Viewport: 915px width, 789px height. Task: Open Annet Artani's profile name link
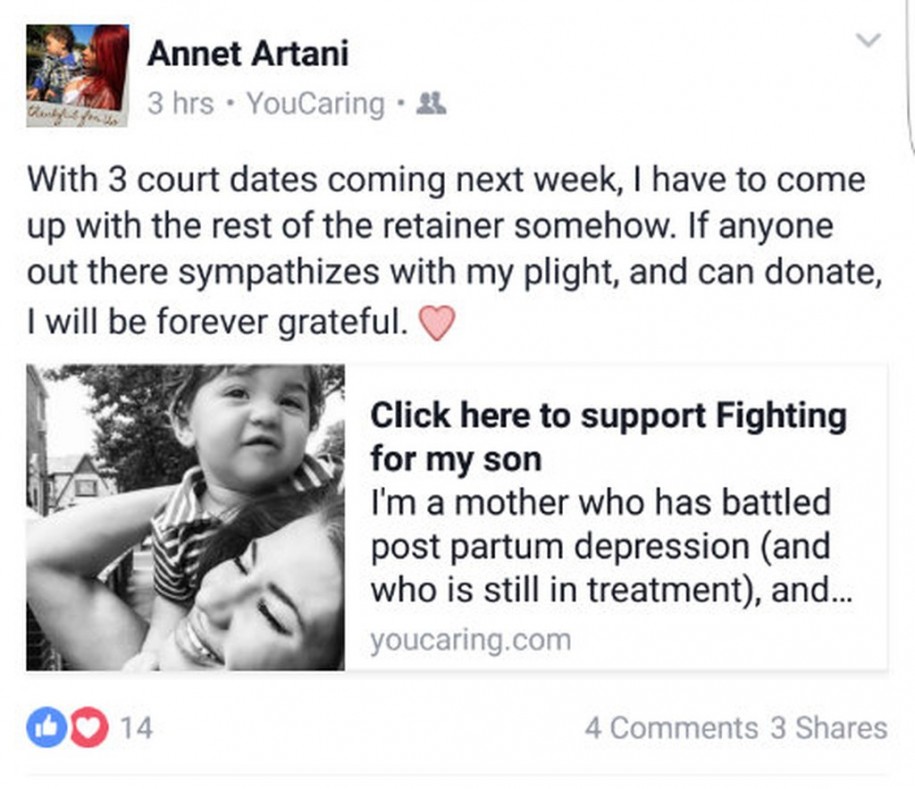coord(248,54)
